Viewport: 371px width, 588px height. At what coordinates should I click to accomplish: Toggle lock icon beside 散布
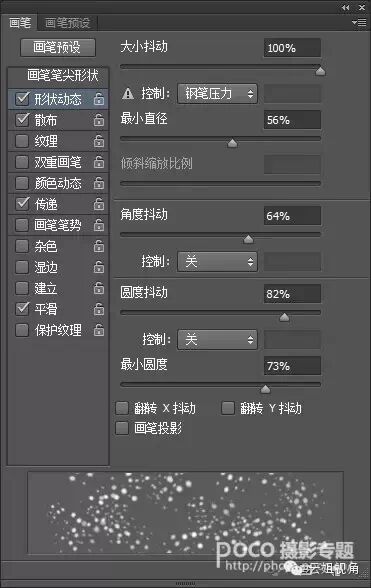pos(99,120)
